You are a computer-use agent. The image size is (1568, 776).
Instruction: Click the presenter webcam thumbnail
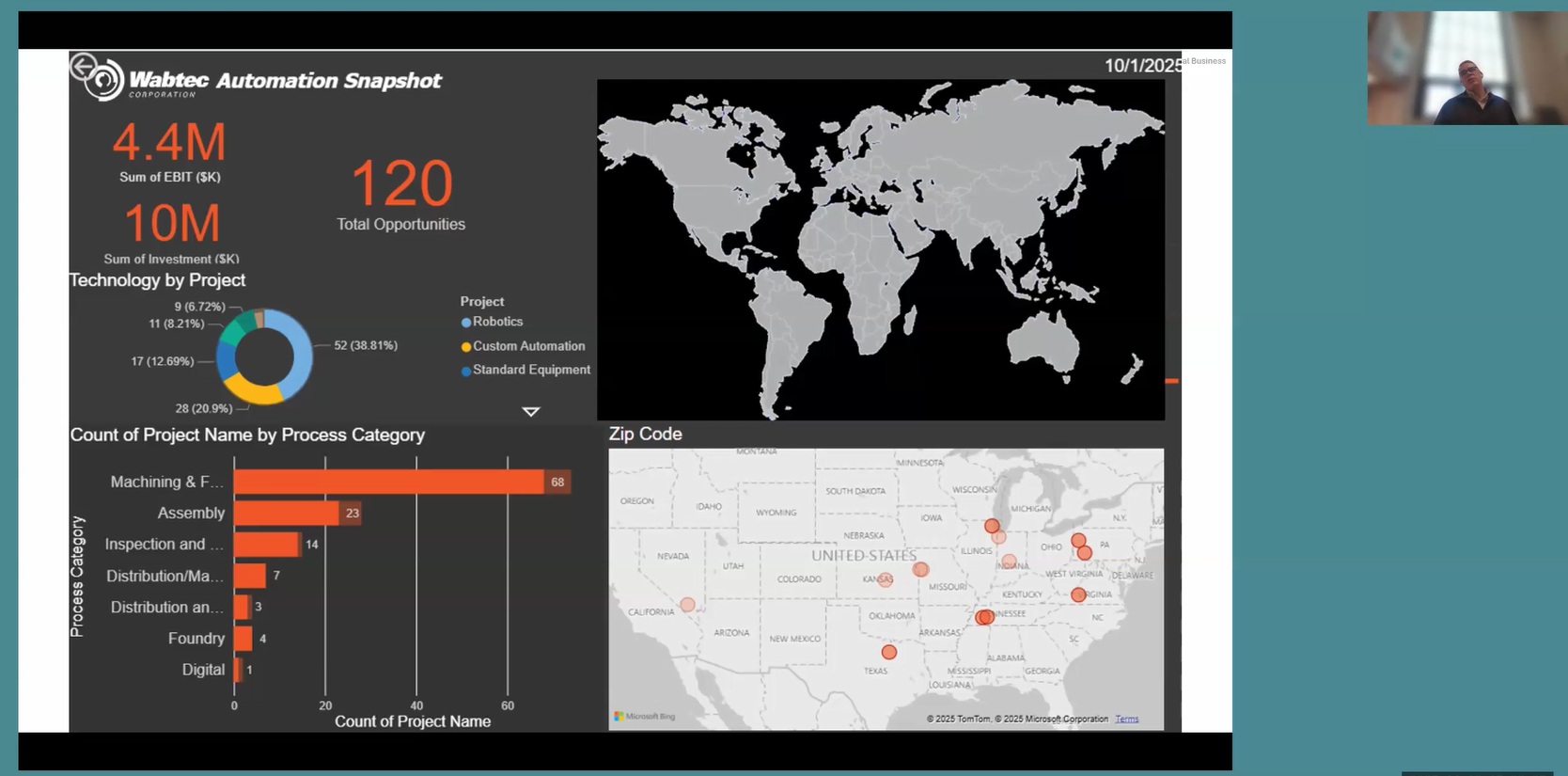click(x=1467, y=68)
